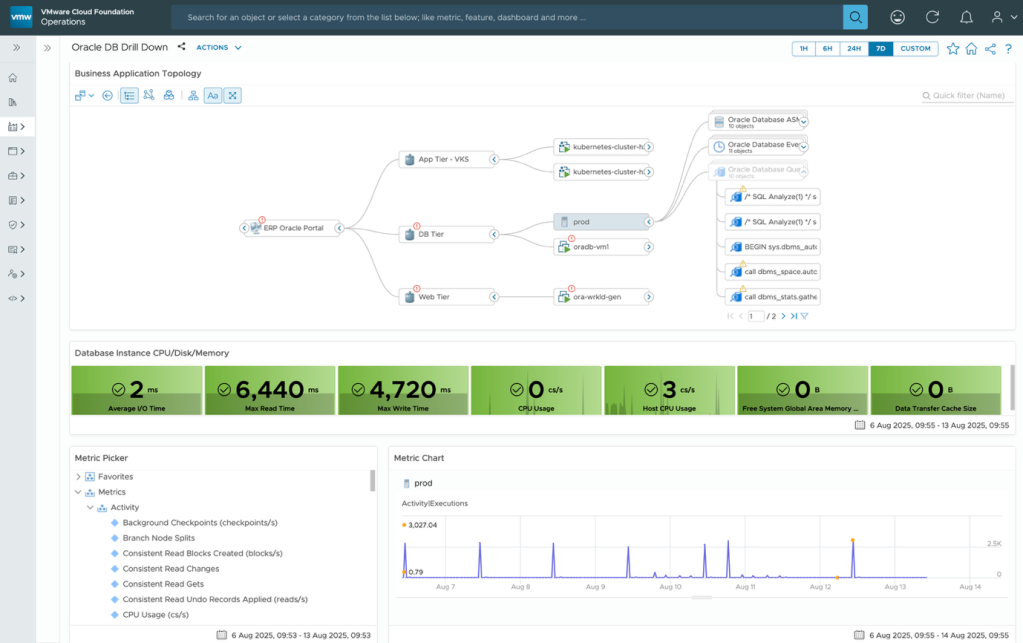The width and height of the screenshot is (1023, 643).
Task: Open the notifications bell
Action: 966,17
